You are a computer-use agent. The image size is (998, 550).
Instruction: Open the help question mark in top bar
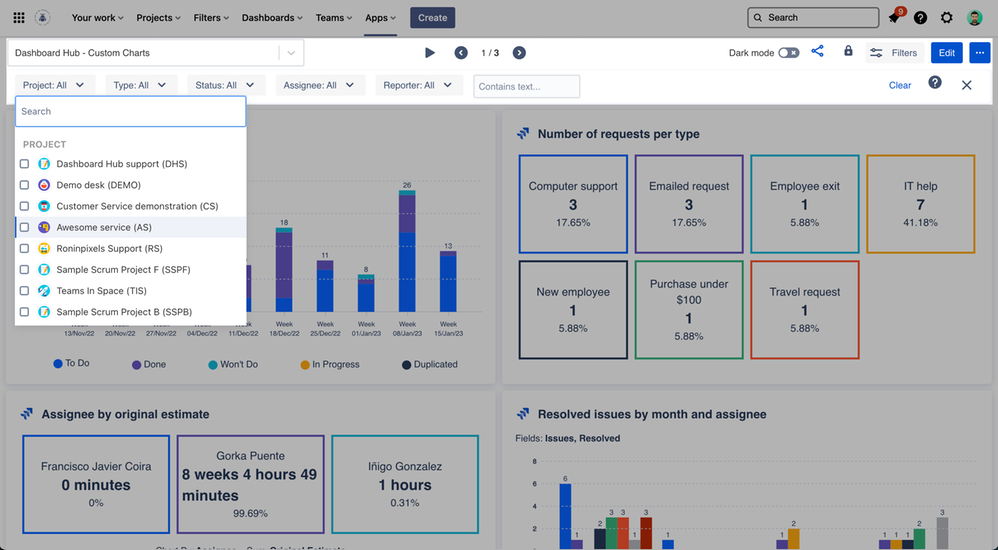[920, 18]
